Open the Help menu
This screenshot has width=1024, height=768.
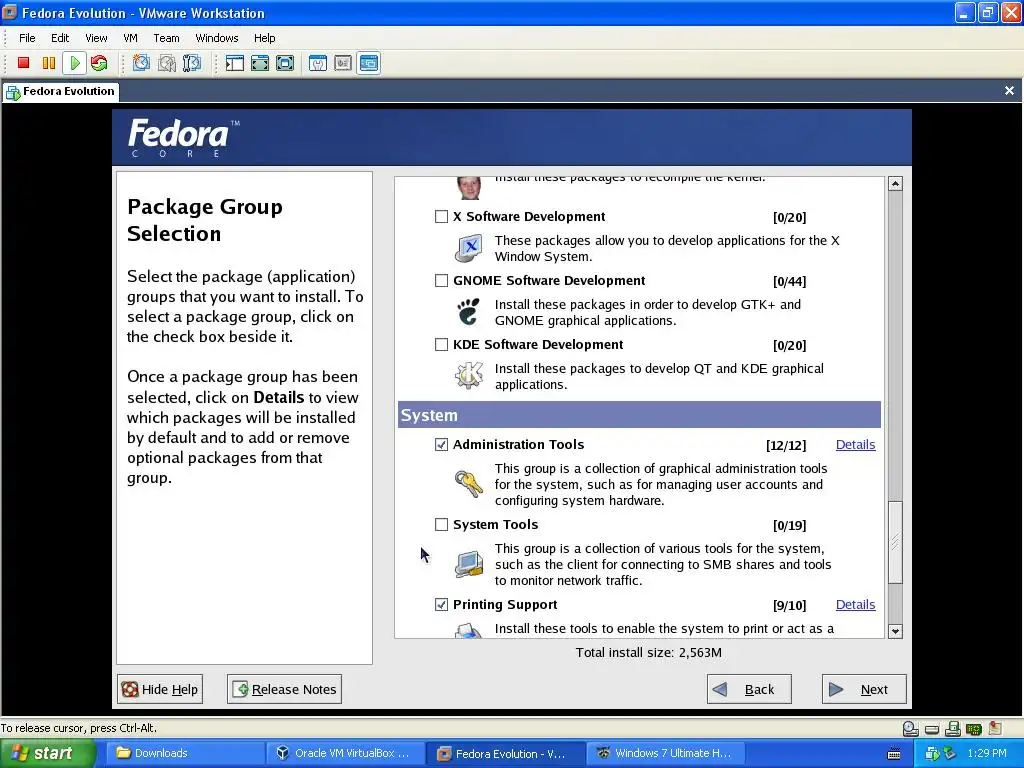pyautogui.click(x=264, y=38)
